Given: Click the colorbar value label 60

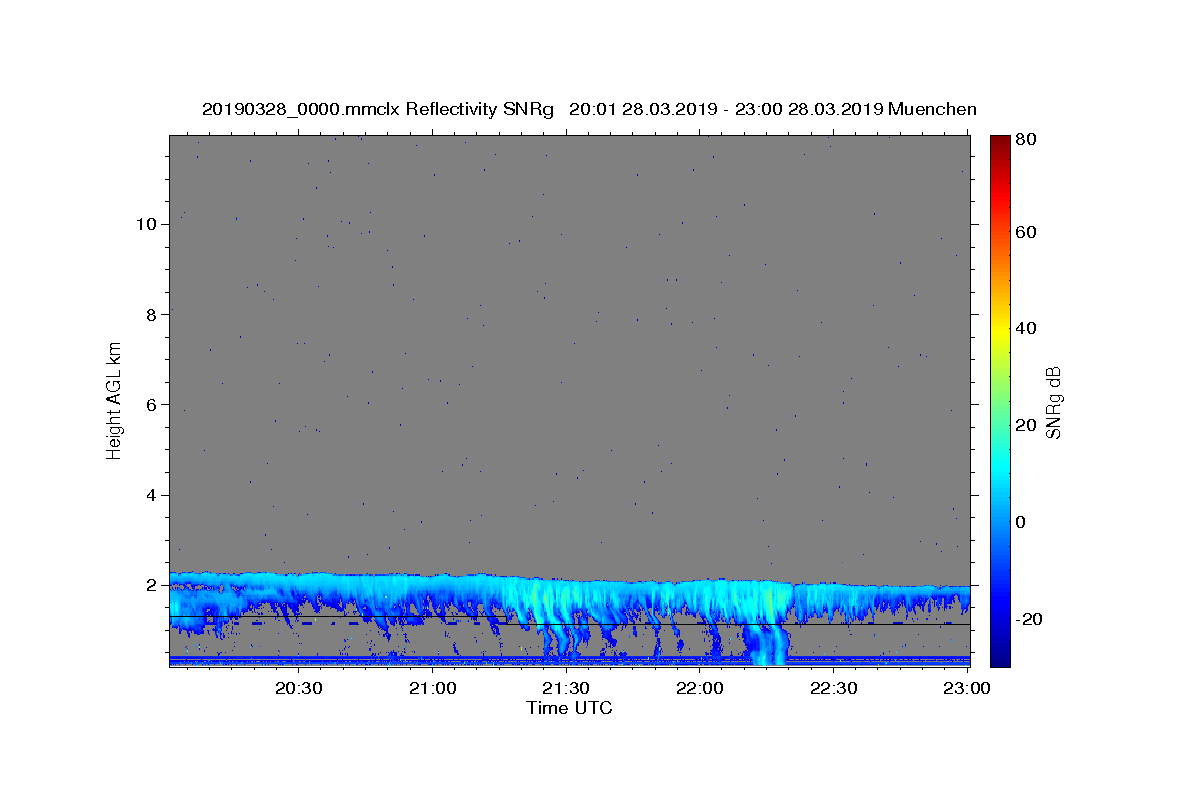Looking at the screenshot, I should click(x=1027, y=232).
